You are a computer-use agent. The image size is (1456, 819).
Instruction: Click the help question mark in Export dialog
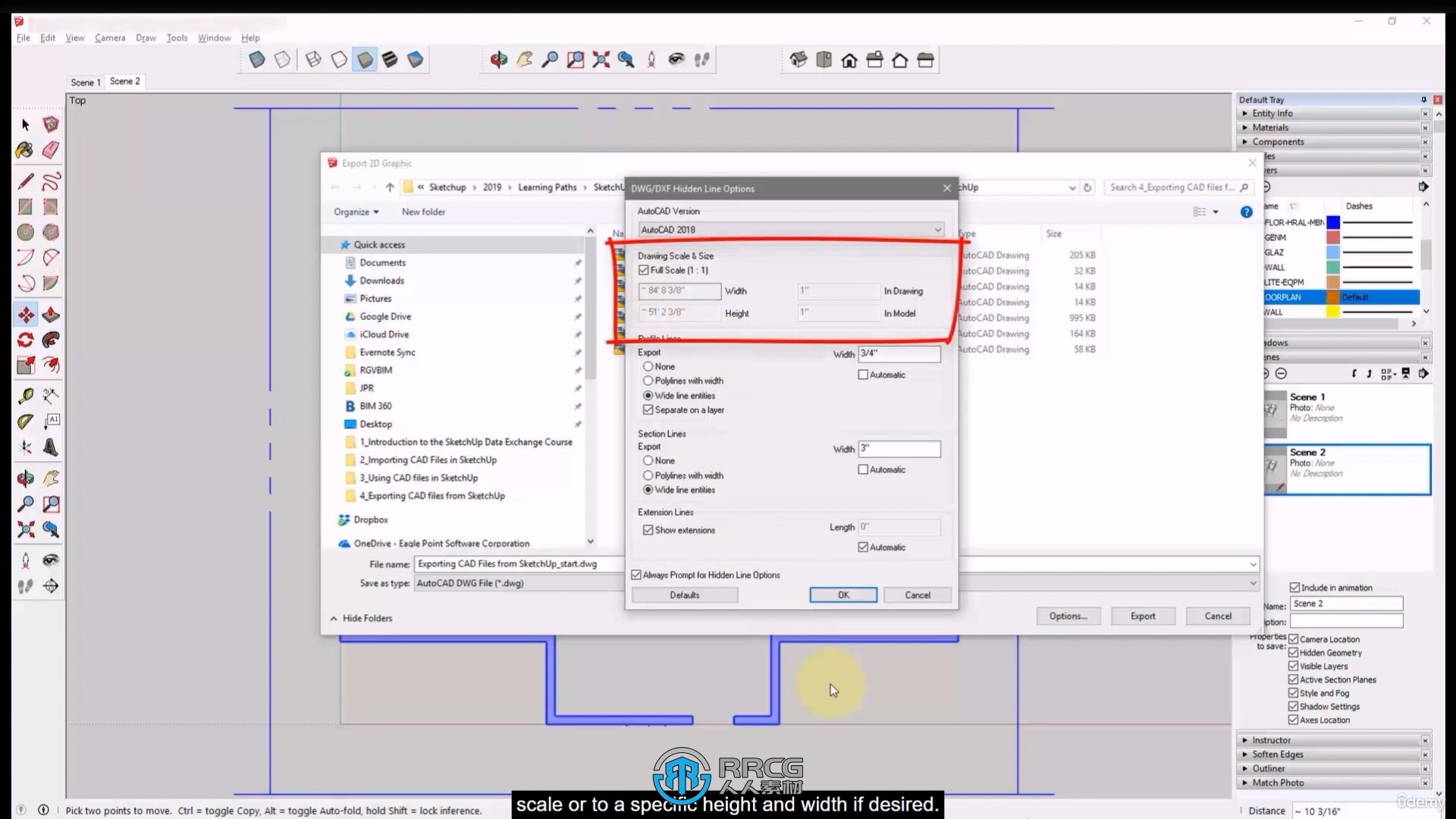[1246, 212]
